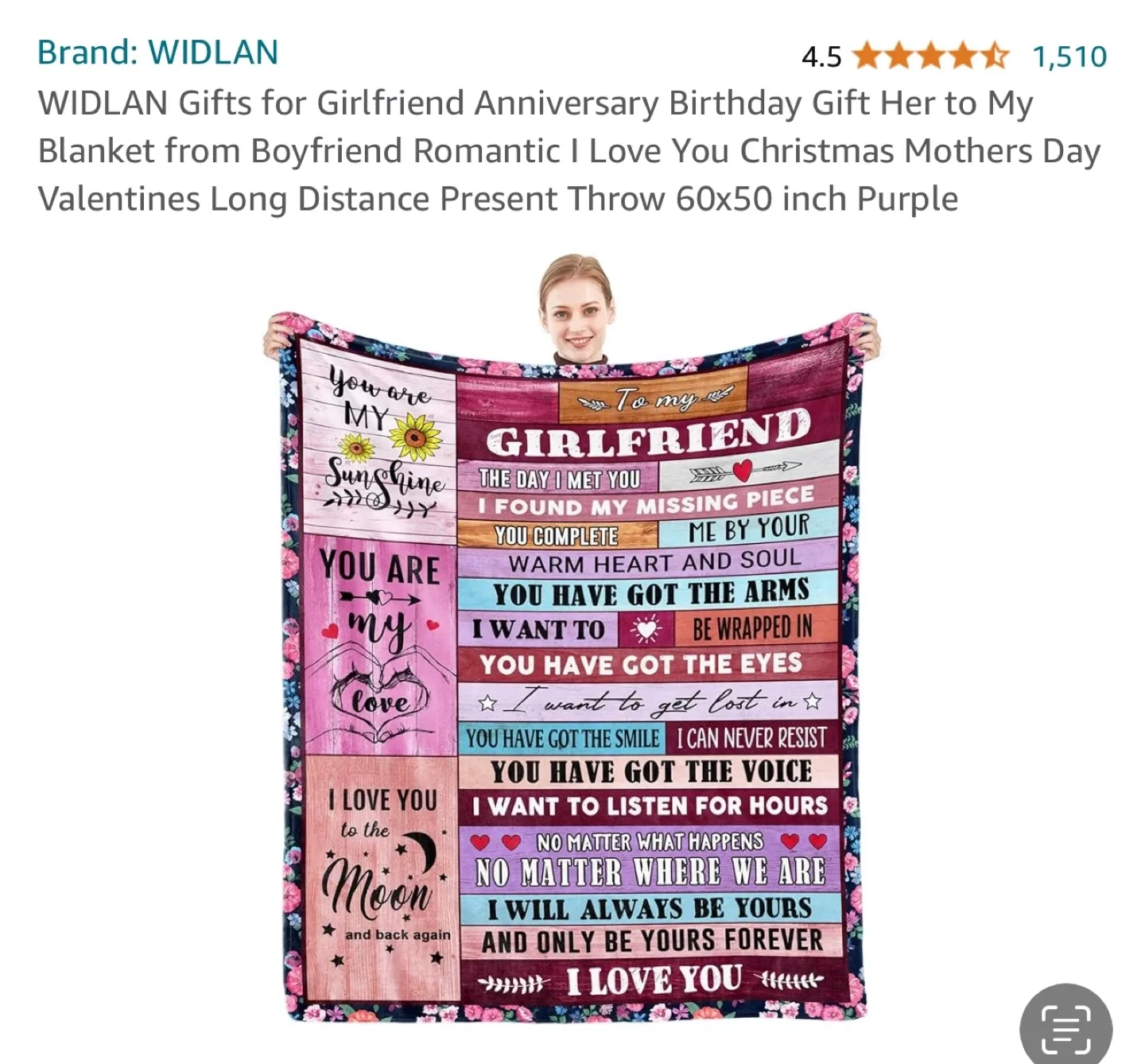Select the WIDLAN Gifts for Girlfriend product title
This screenshot has height=1064, width=1145.
coord(569,151)
